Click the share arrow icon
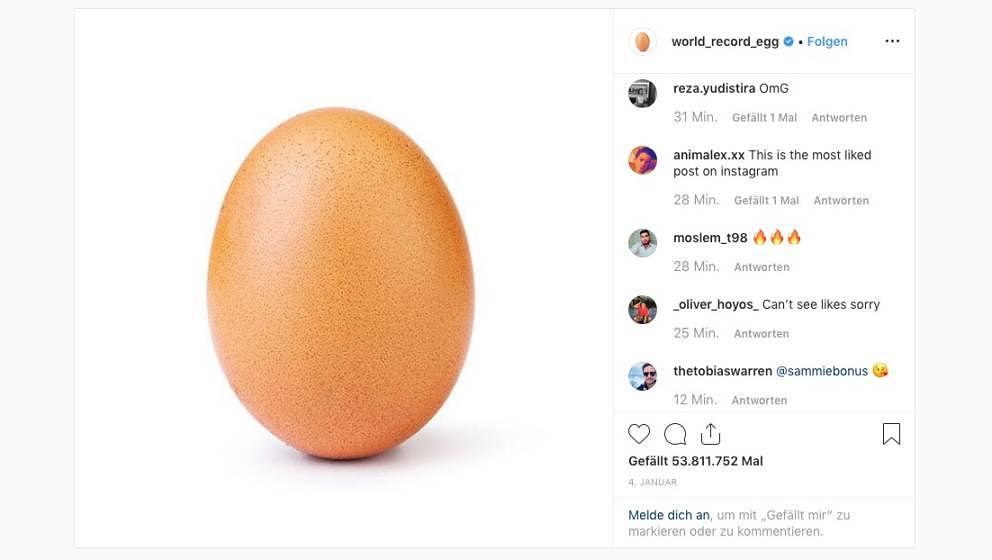The image size is (992, 560). point(710,433)
